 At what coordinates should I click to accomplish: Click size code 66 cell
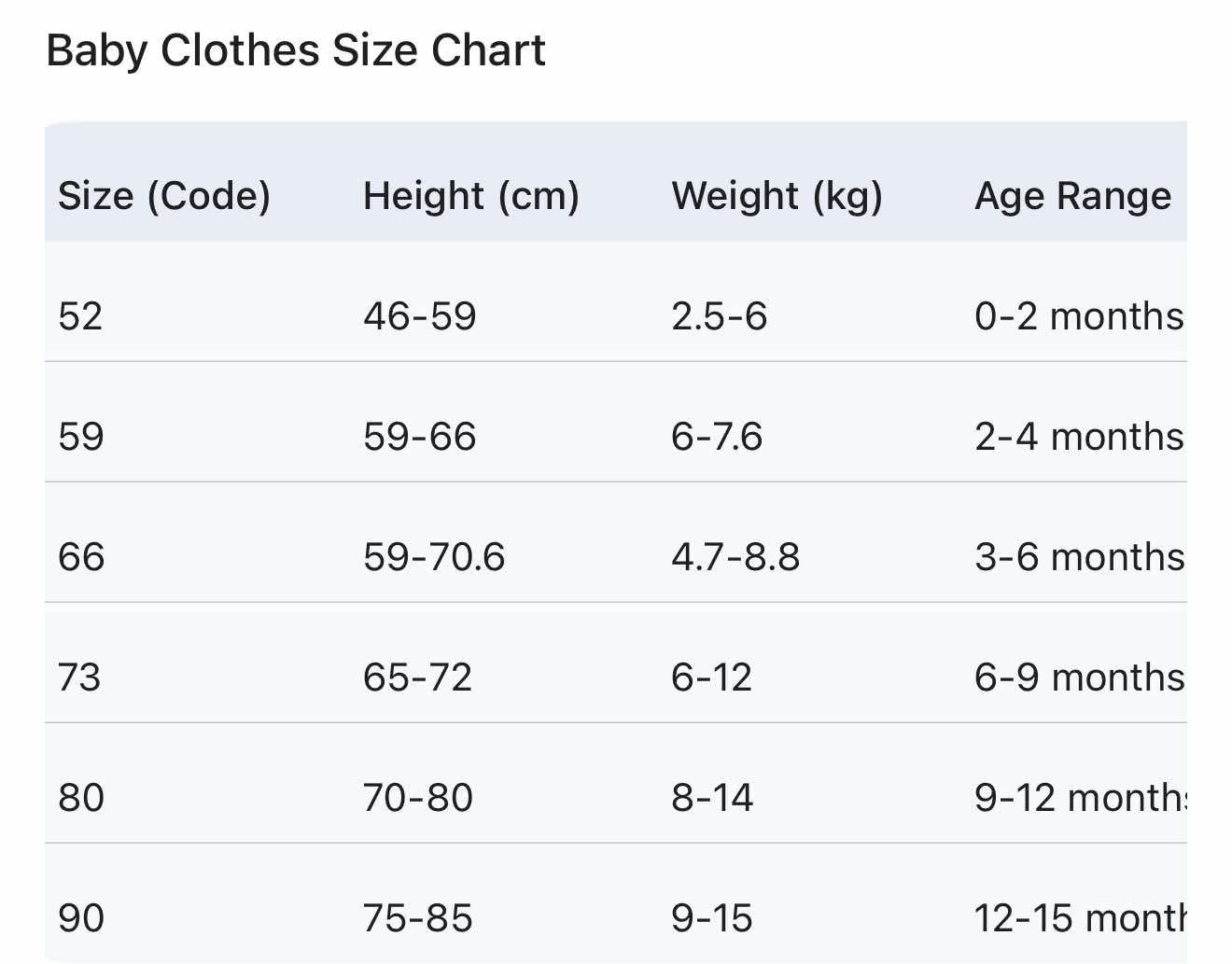(81, 557)
